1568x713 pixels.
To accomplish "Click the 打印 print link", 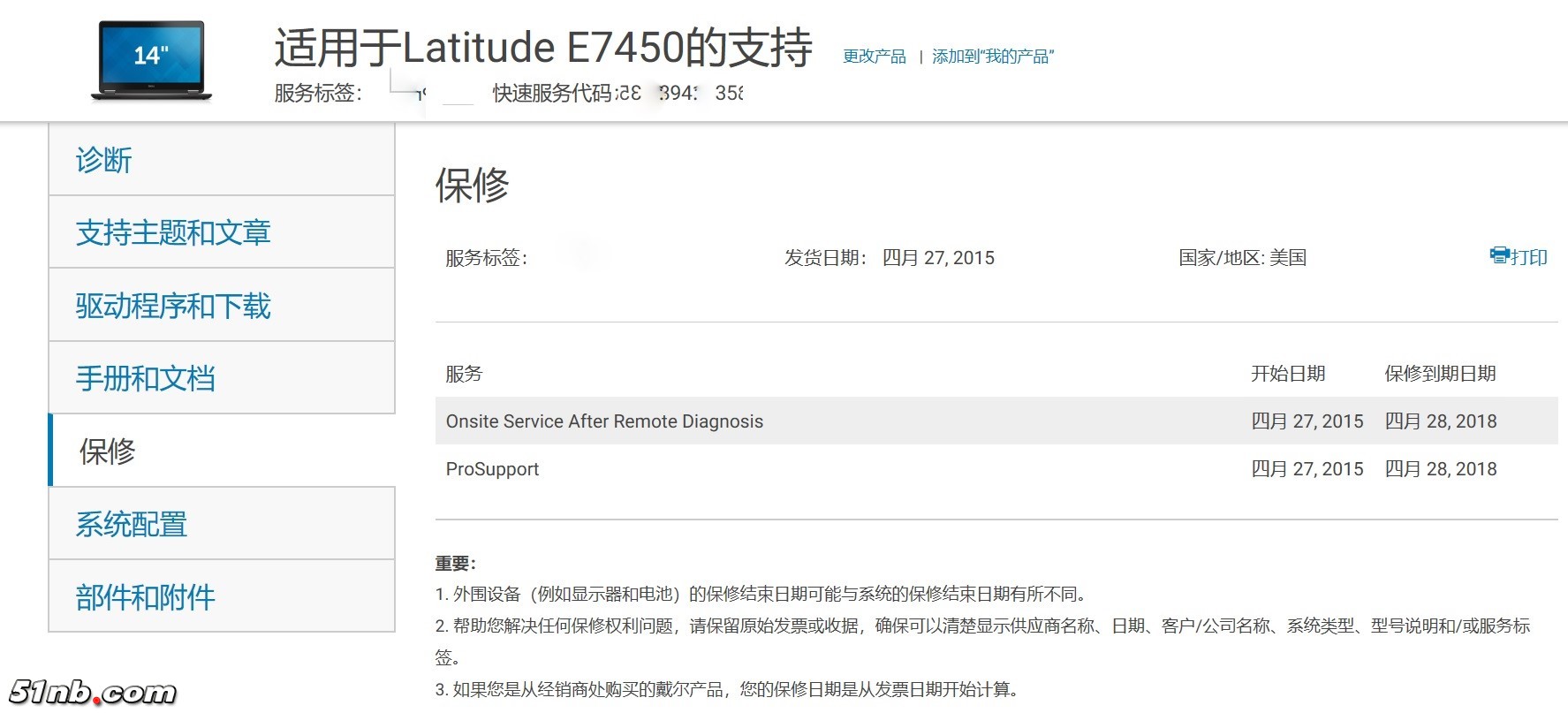I will point(1528,257).
